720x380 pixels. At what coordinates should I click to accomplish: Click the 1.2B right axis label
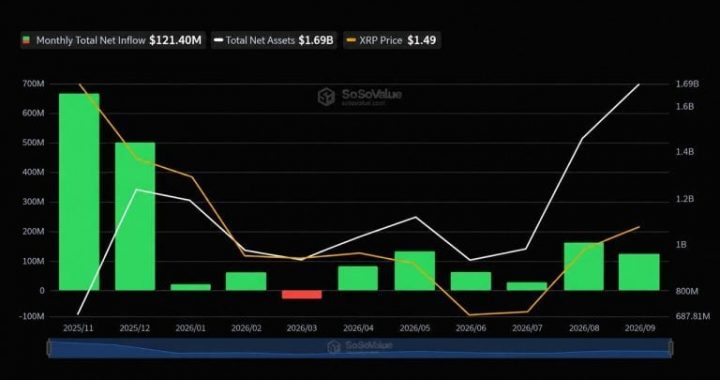pos(685,199)
